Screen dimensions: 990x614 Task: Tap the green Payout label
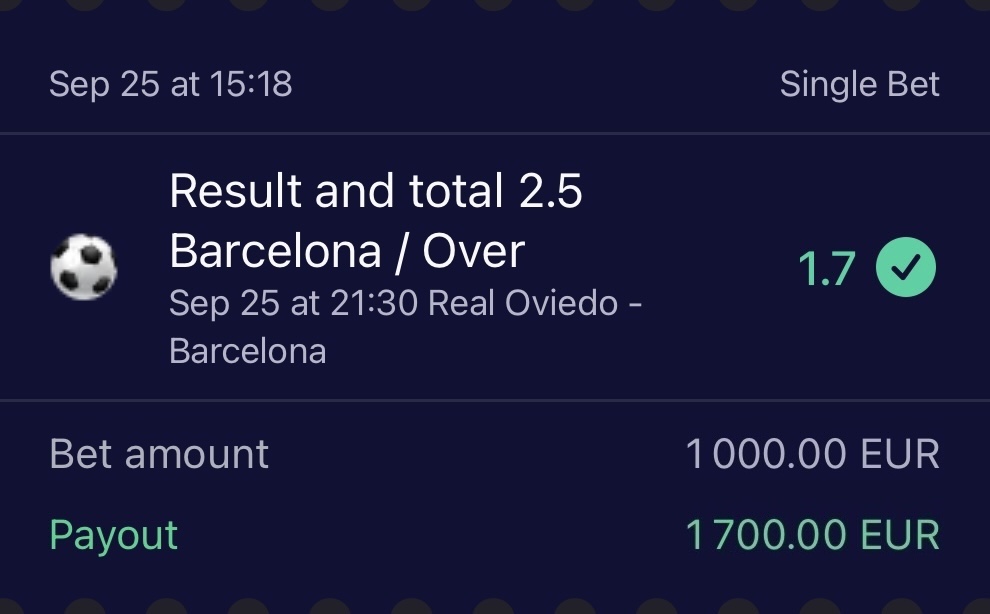(x=113, y=535)
